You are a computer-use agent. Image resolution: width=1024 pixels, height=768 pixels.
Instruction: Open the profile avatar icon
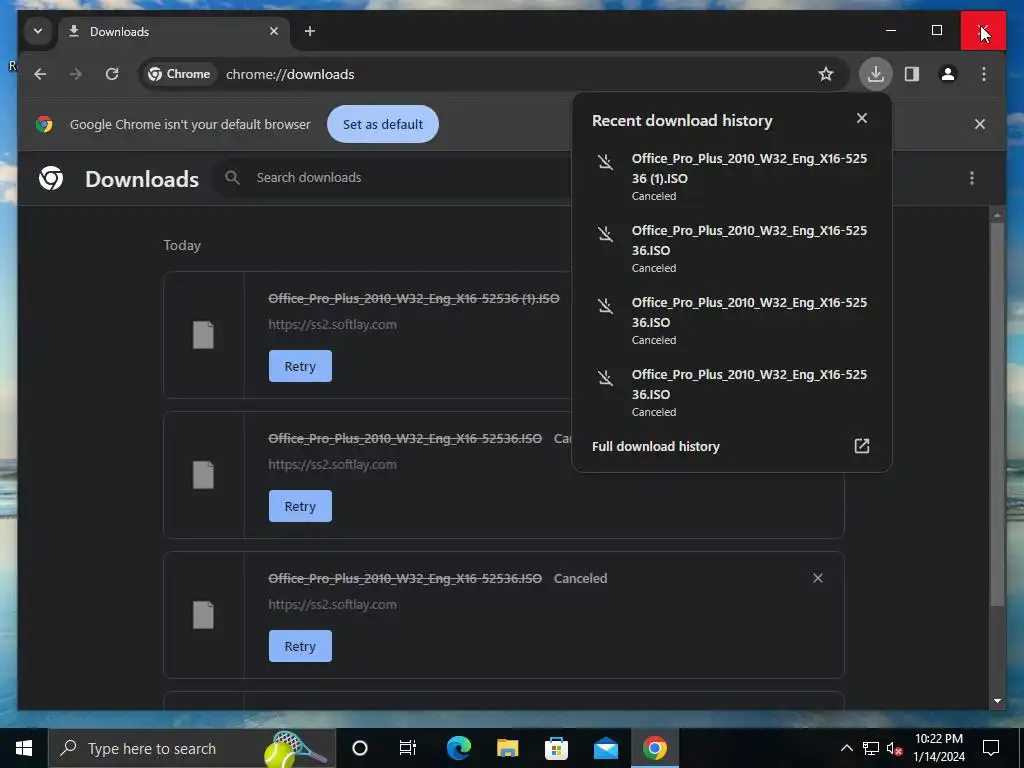[x=948, y=74]
